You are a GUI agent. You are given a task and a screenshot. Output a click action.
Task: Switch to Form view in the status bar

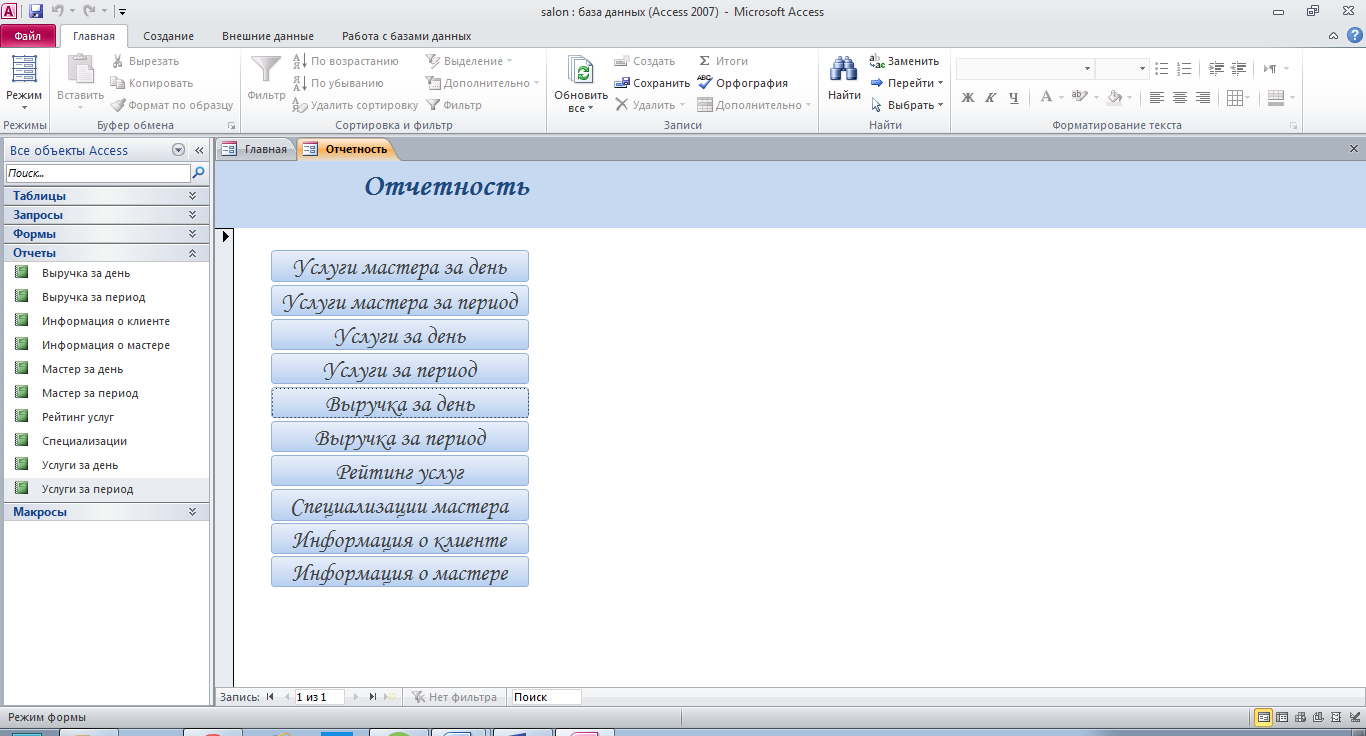1264,717
